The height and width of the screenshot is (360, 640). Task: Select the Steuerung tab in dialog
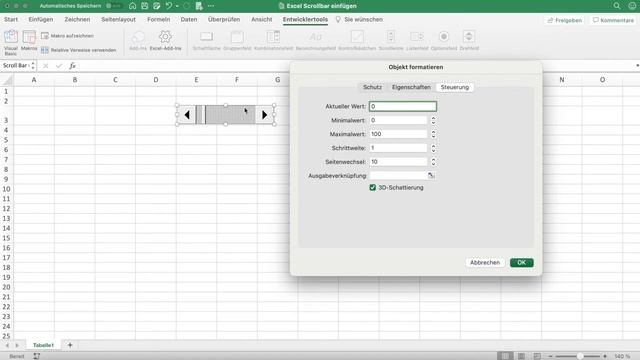pos(455,87)
